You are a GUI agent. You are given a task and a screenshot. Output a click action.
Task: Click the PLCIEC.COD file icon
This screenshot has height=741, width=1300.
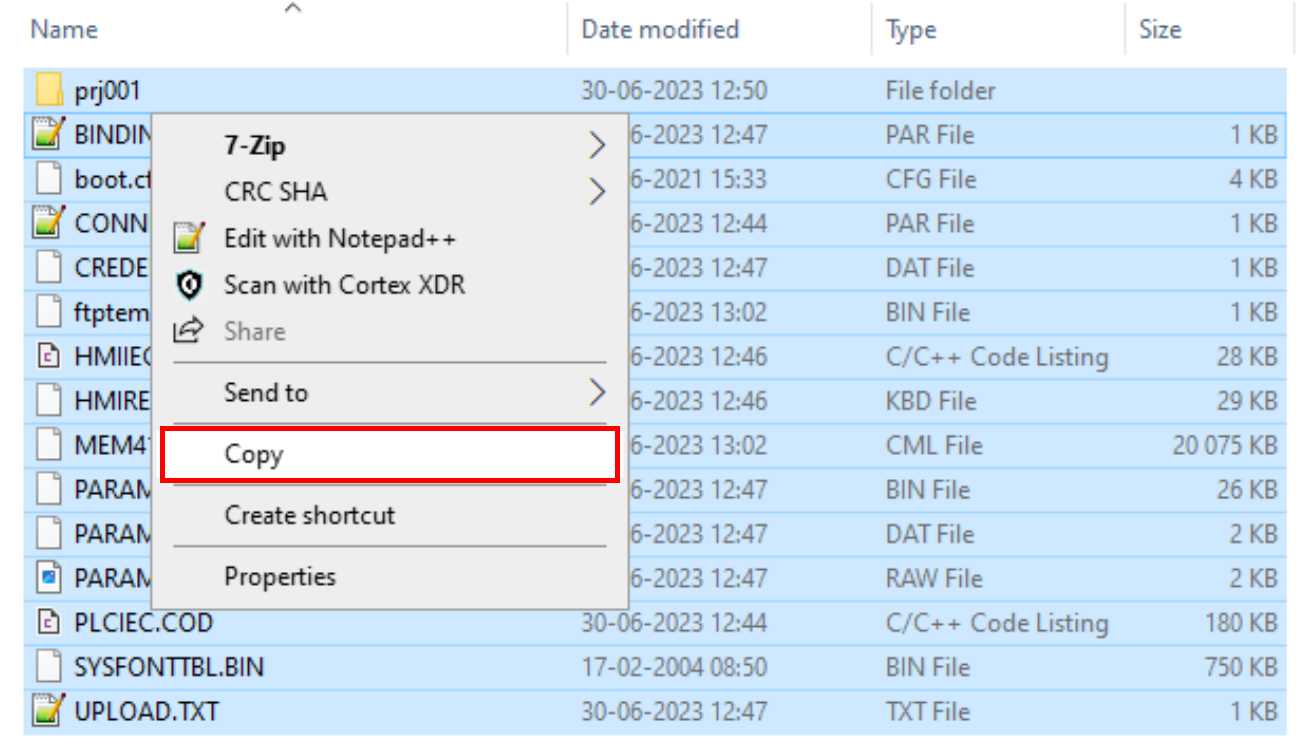click(47, 623)
